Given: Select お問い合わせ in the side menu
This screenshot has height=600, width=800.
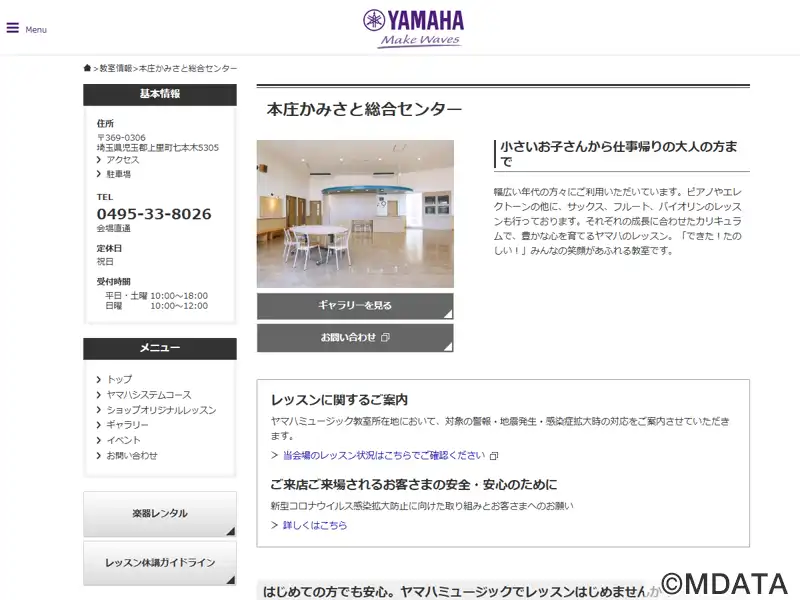Looking at the screenshot, I should (x=132, y=455).
